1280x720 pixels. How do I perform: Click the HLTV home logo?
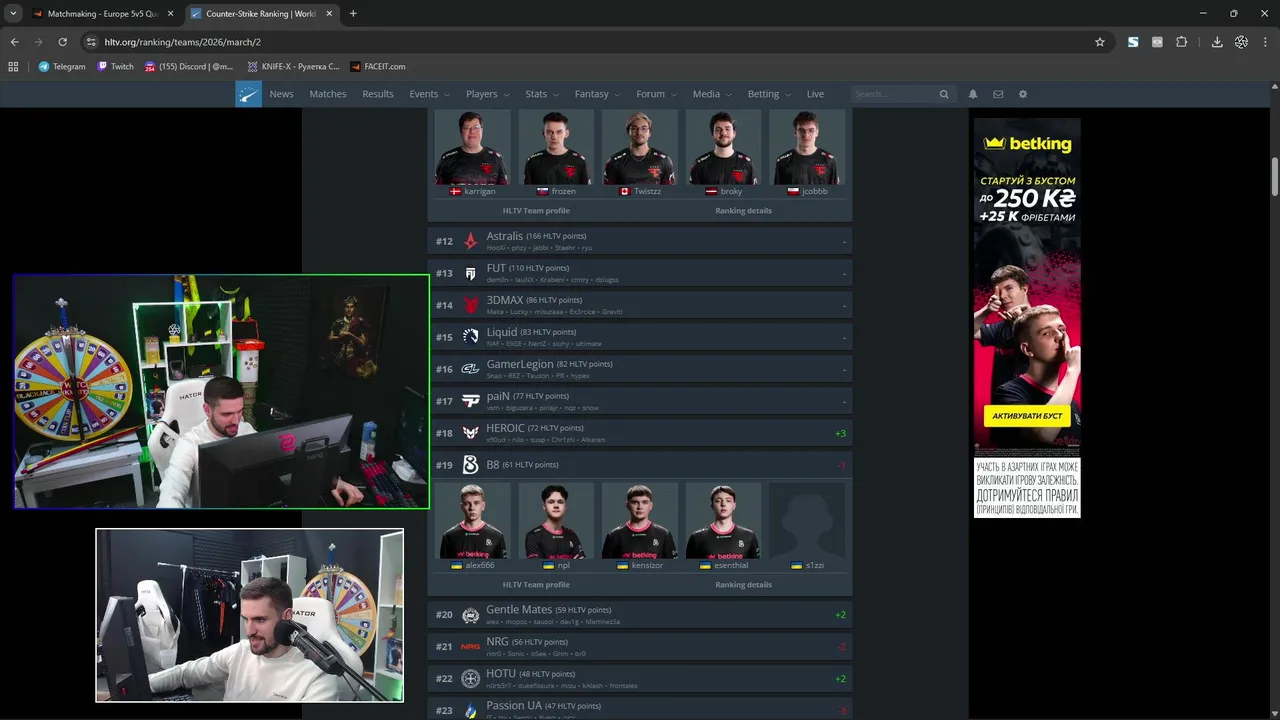point(248,94)
